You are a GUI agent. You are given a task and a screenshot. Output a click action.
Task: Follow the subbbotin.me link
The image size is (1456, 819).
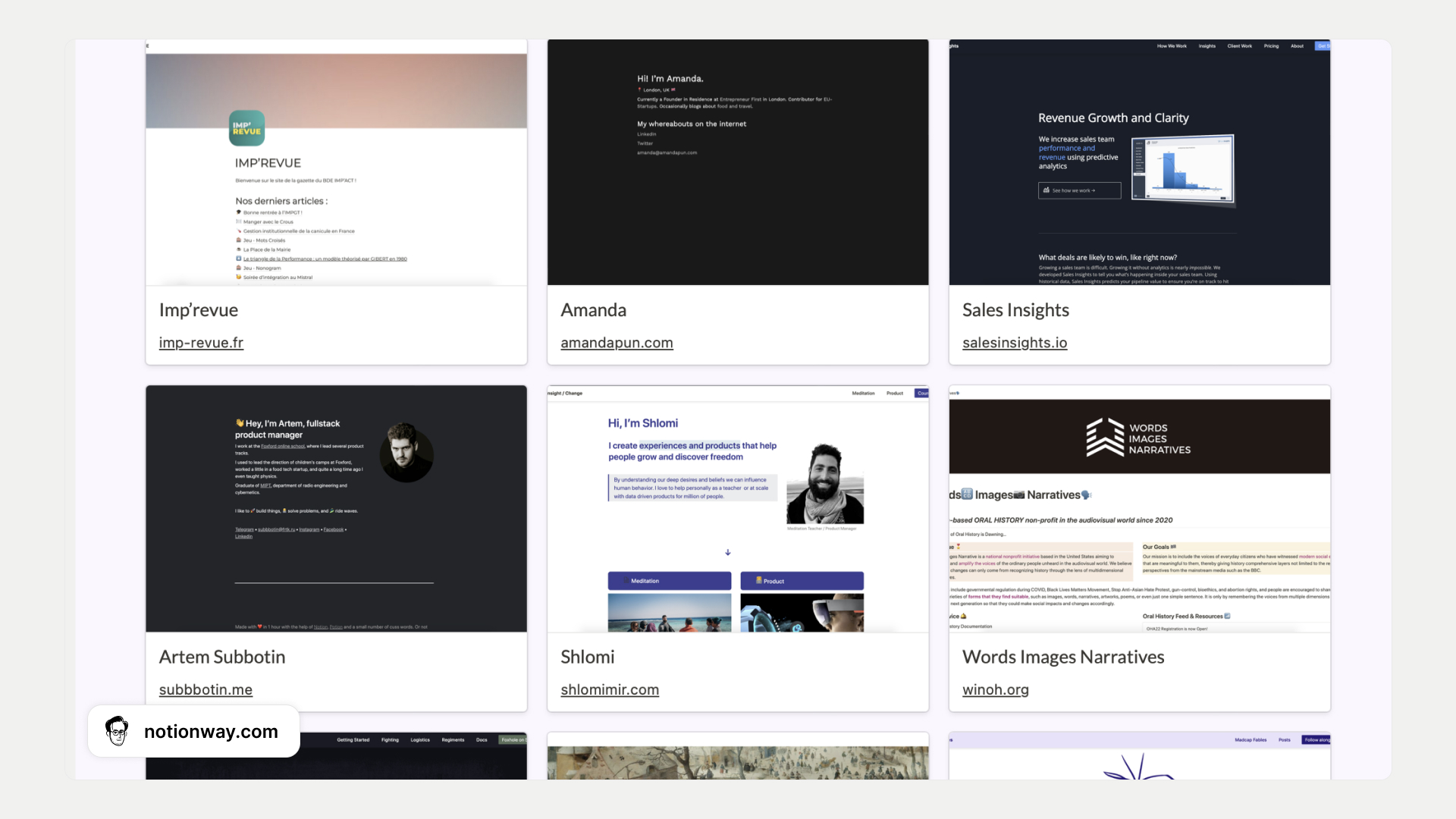206,690
